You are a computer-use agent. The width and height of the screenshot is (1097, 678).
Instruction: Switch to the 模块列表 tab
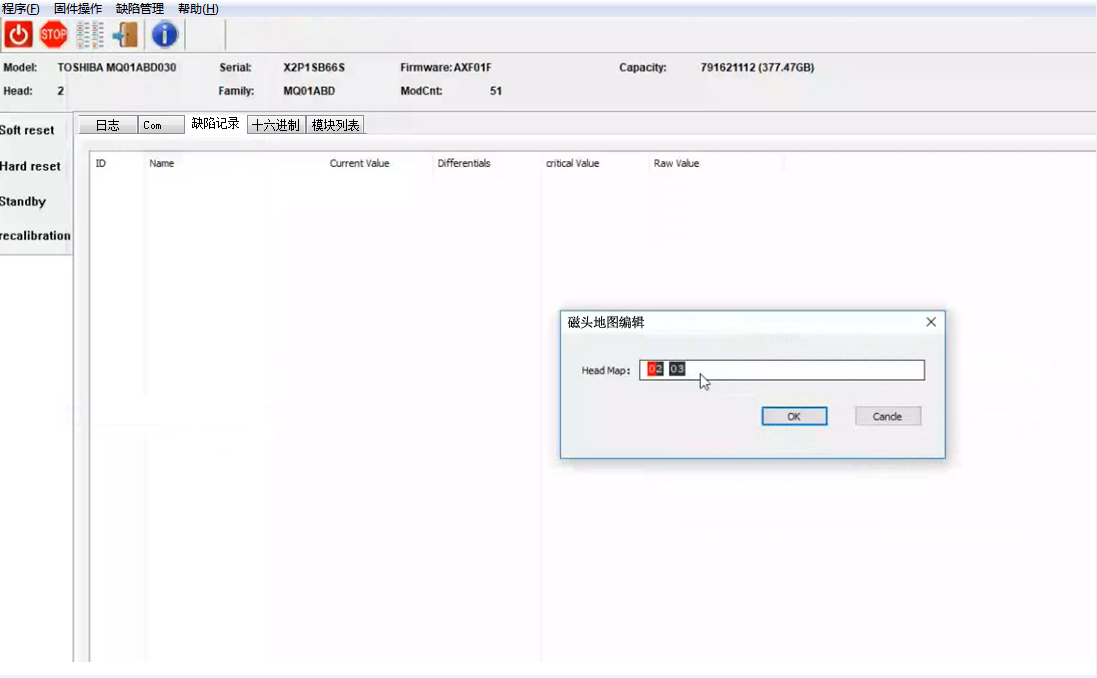coord(335,125)
